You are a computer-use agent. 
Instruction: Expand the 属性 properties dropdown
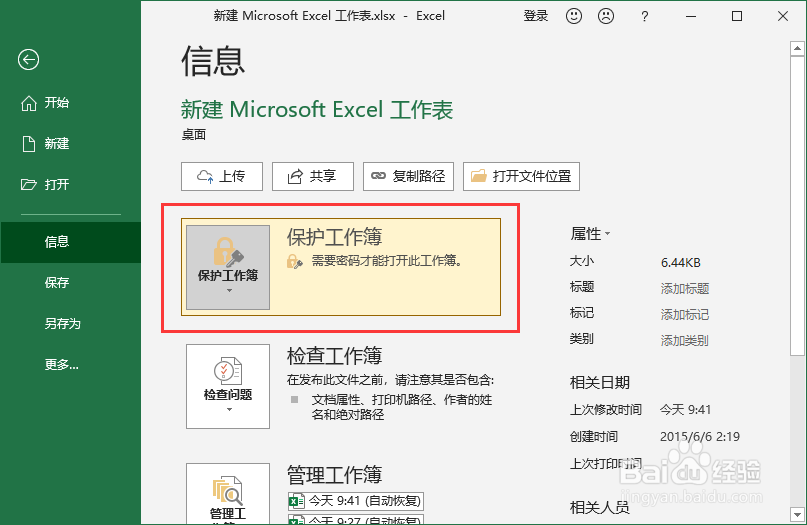(x=590, y=234)
